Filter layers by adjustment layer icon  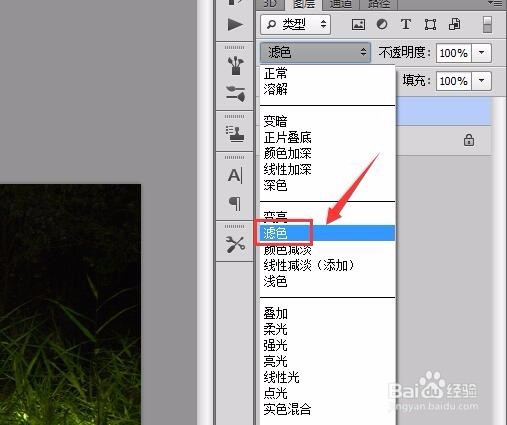point(382,24)
